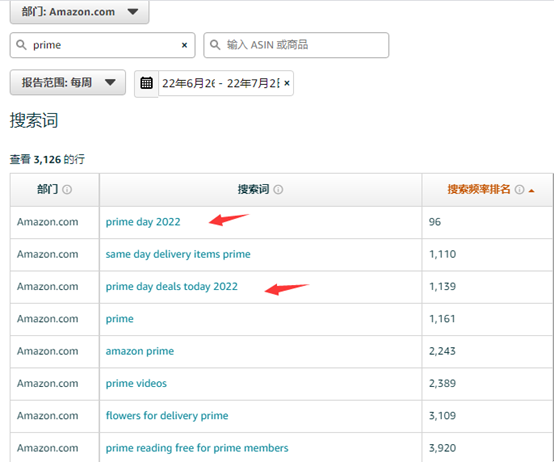Open flowers for delivery prime link
Screen dimensions: 554x462
coord(167,416)
